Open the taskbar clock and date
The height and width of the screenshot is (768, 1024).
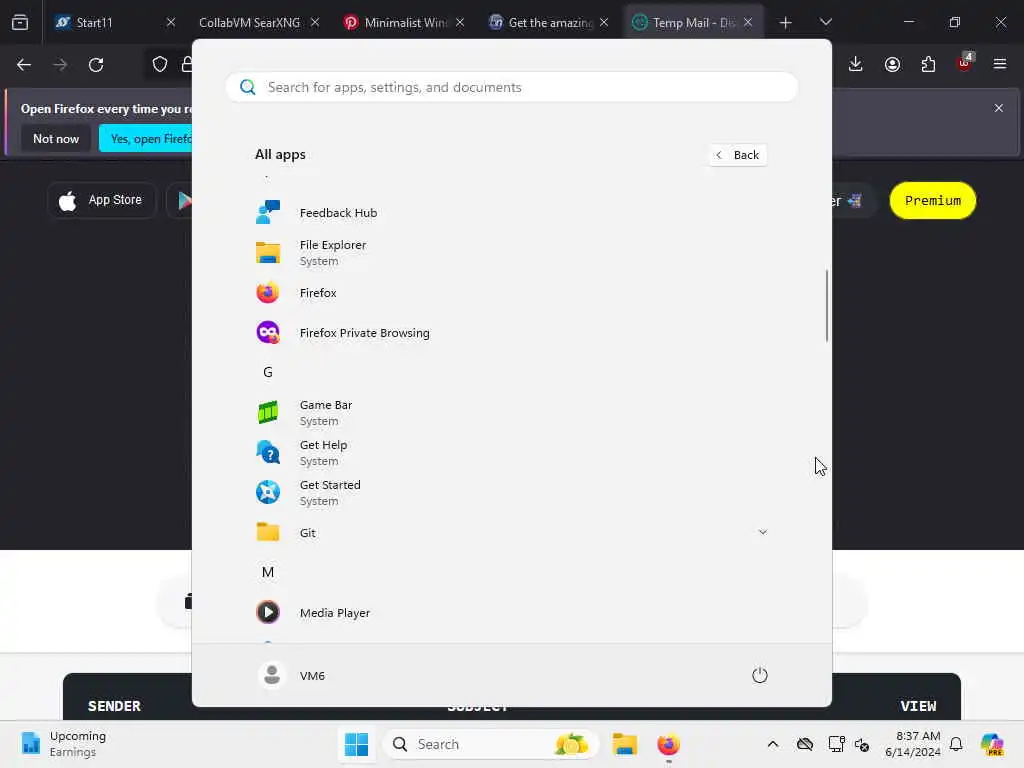(912, 744)
